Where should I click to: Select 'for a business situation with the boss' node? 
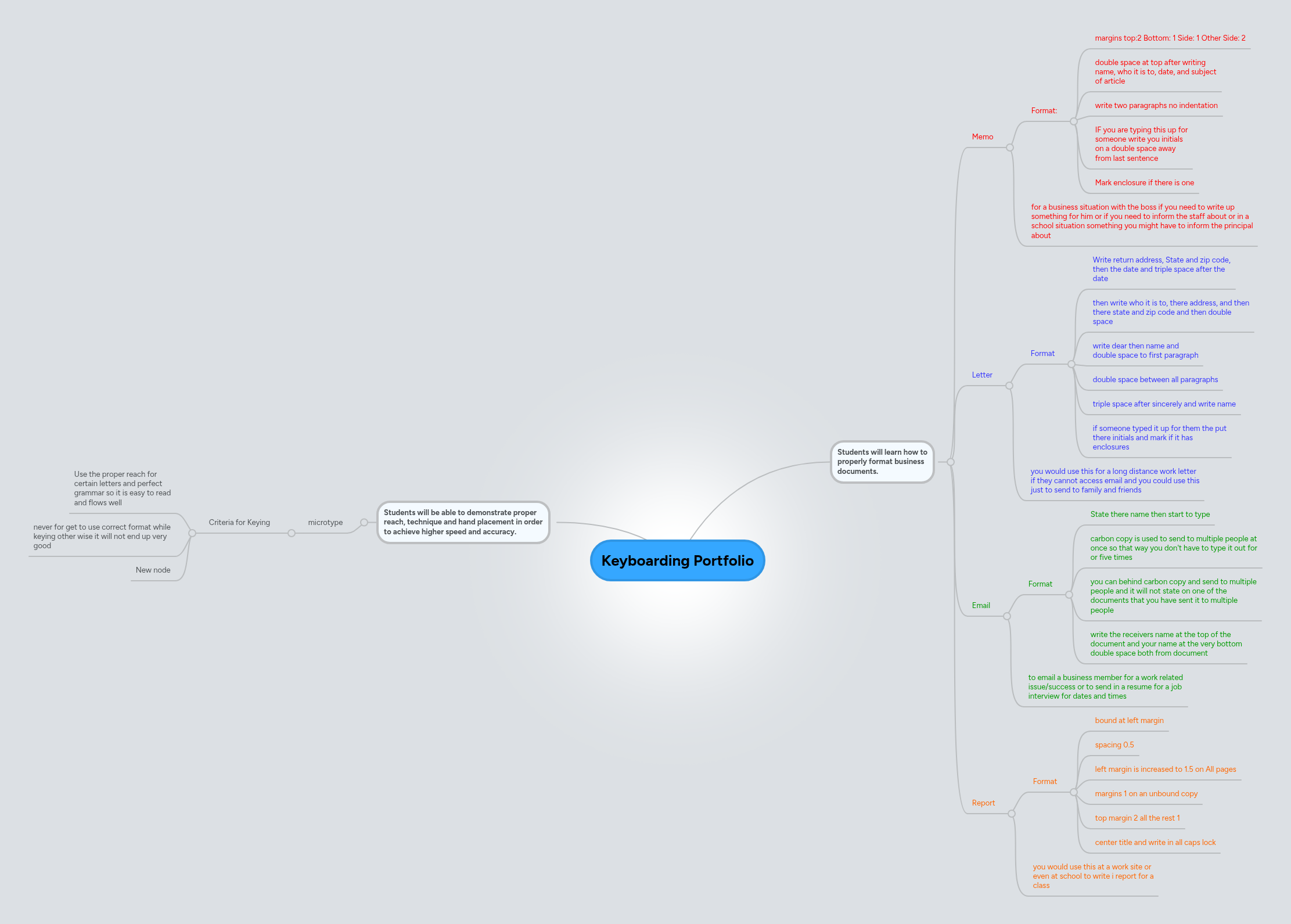(1142, 221)
